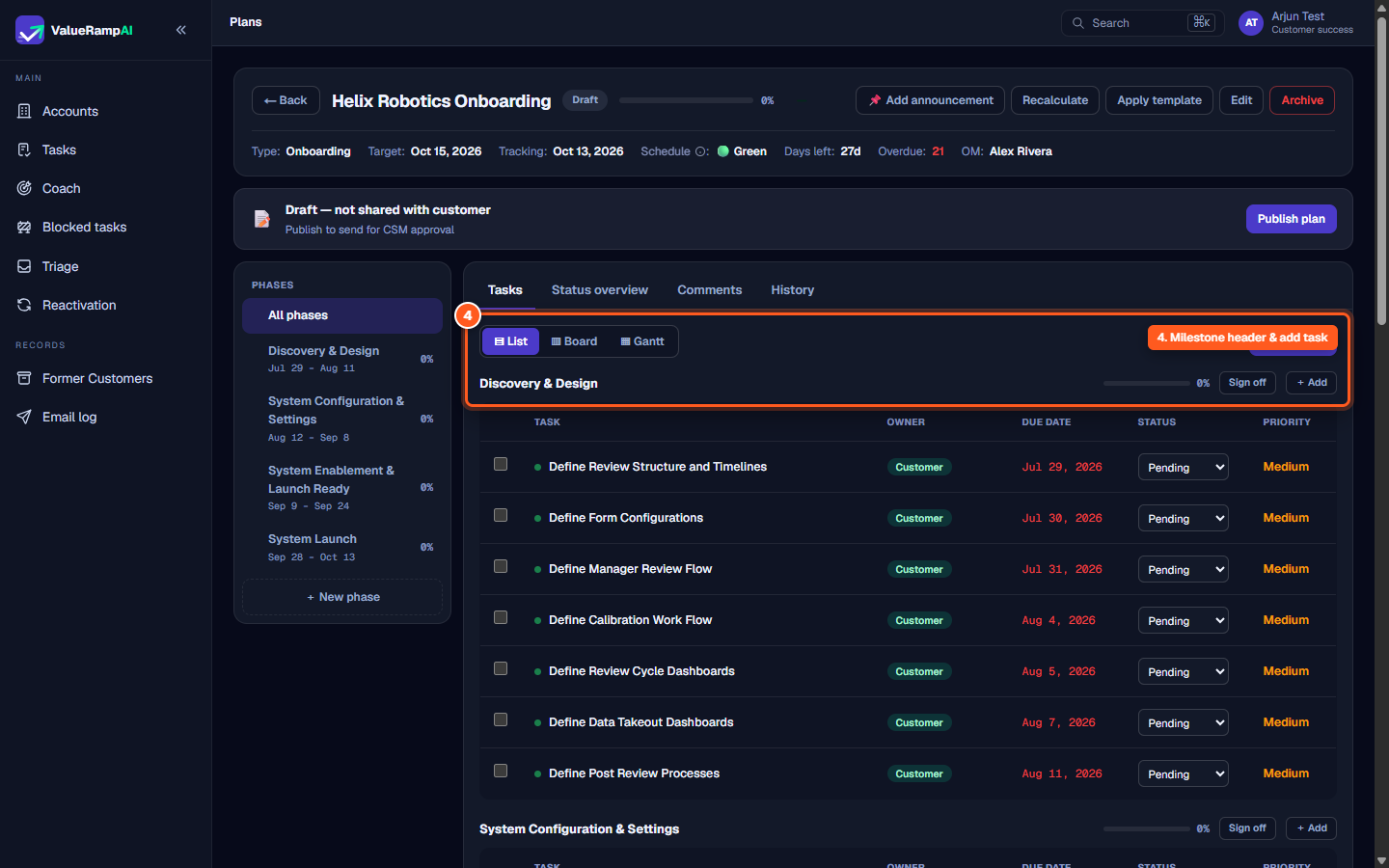Click the Board view icon
Image resolution: width=1389 pixels, height=868 pixels.
coord(556,341)
